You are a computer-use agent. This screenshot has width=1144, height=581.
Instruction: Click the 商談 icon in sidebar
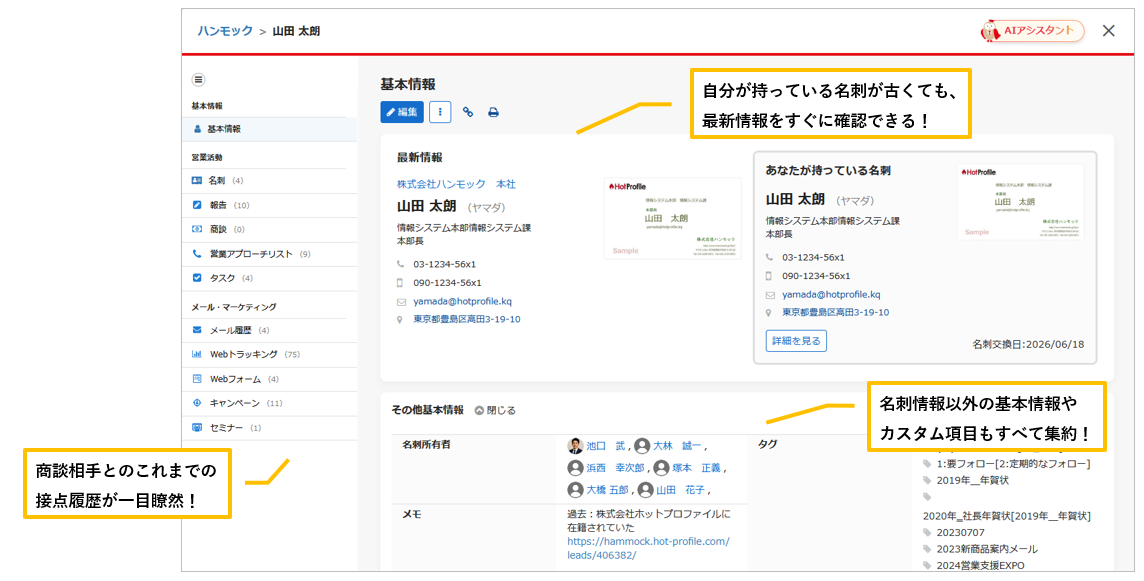coord(196,229)
